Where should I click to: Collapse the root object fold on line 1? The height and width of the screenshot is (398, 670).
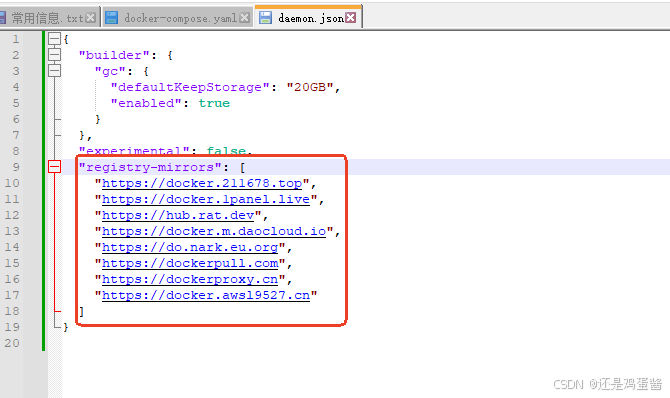coord(54,39)
